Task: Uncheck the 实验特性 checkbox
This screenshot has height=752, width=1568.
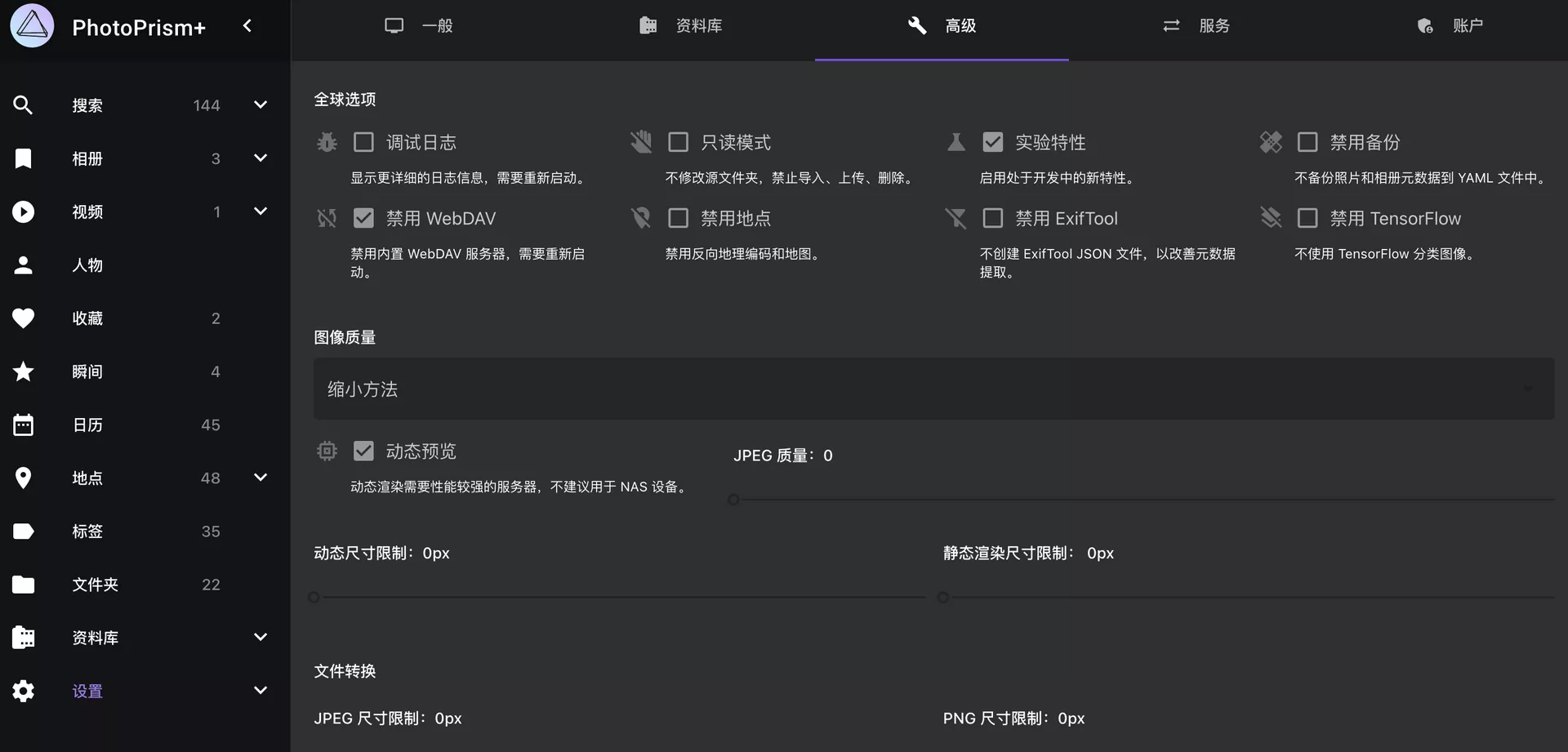Action: point(992,142)
